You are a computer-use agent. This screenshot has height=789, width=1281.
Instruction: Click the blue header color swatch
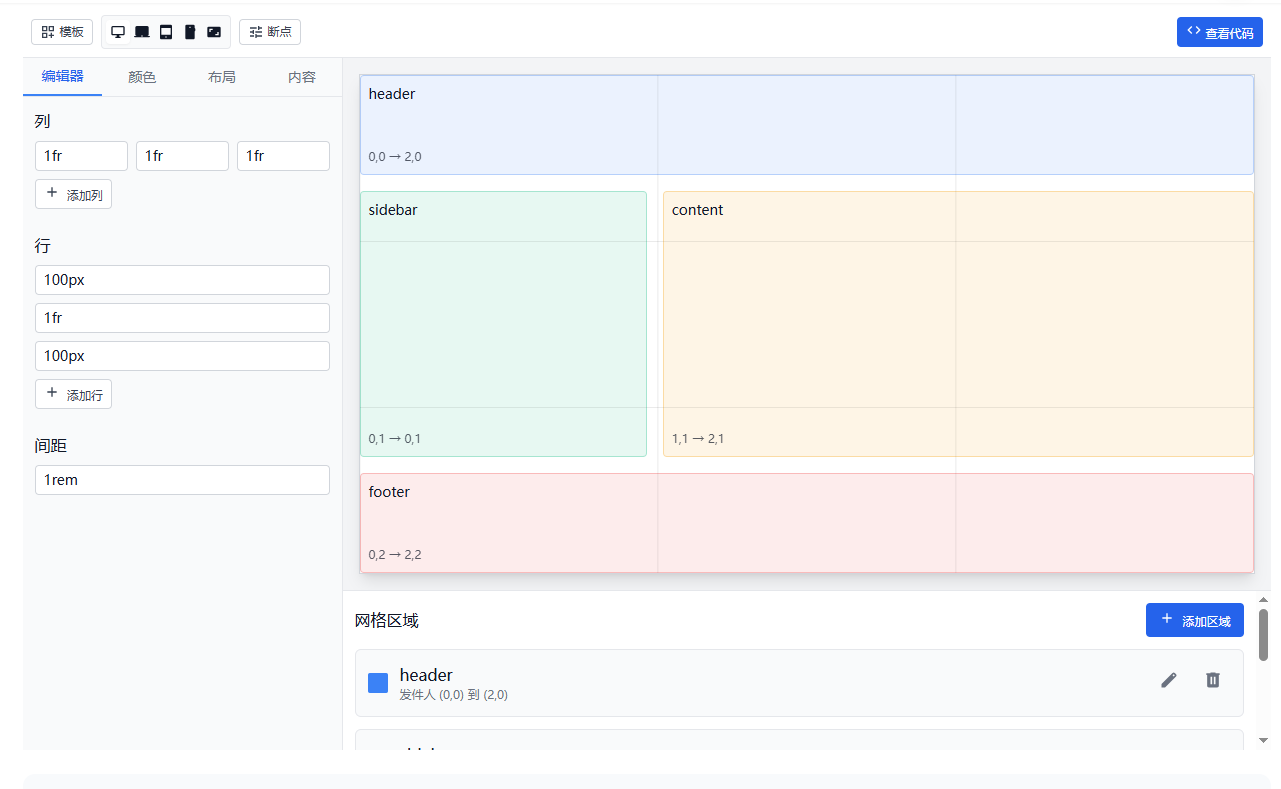click(378, 683)
